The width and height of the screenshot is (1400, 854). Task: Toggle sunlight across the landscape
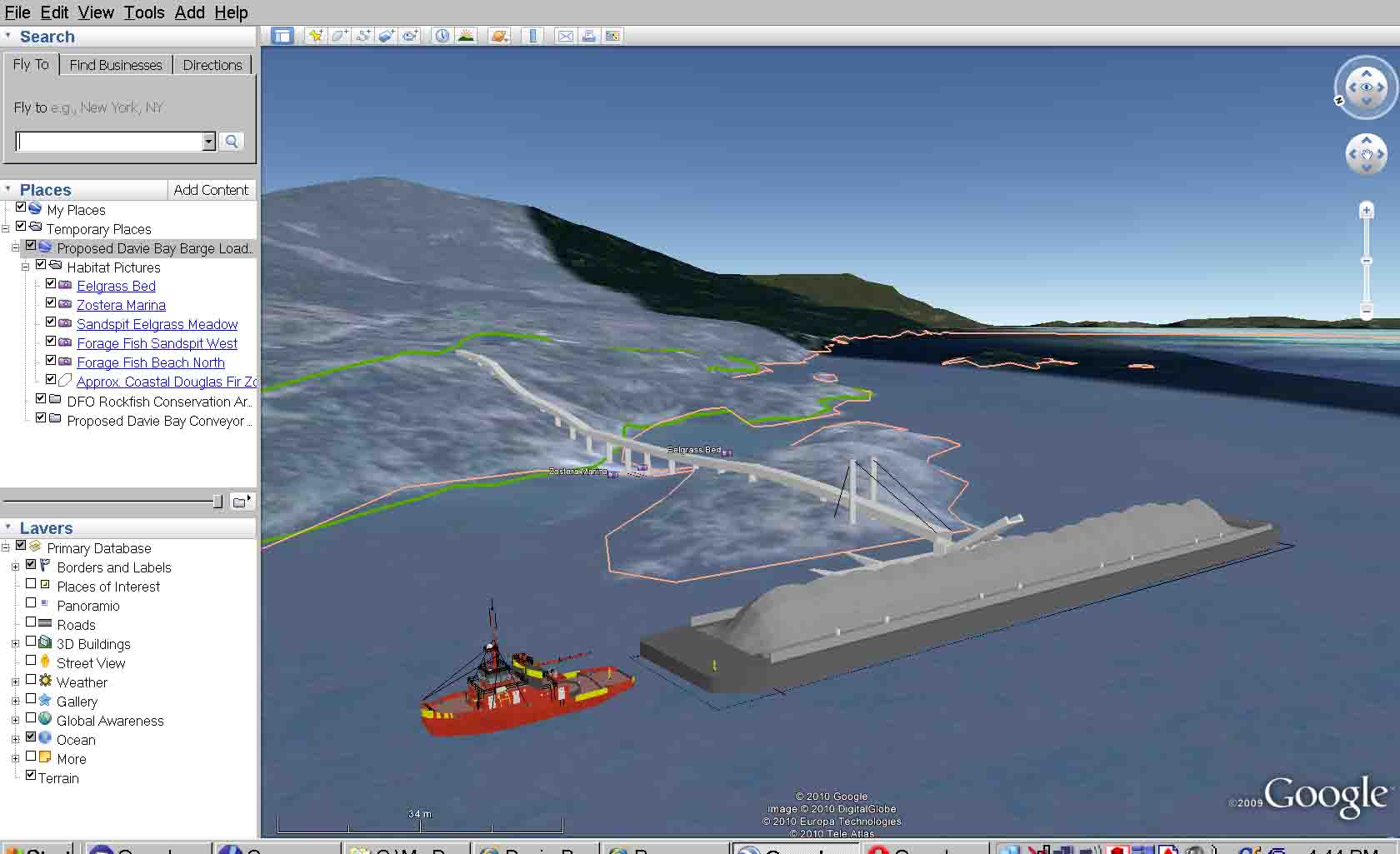466,36
